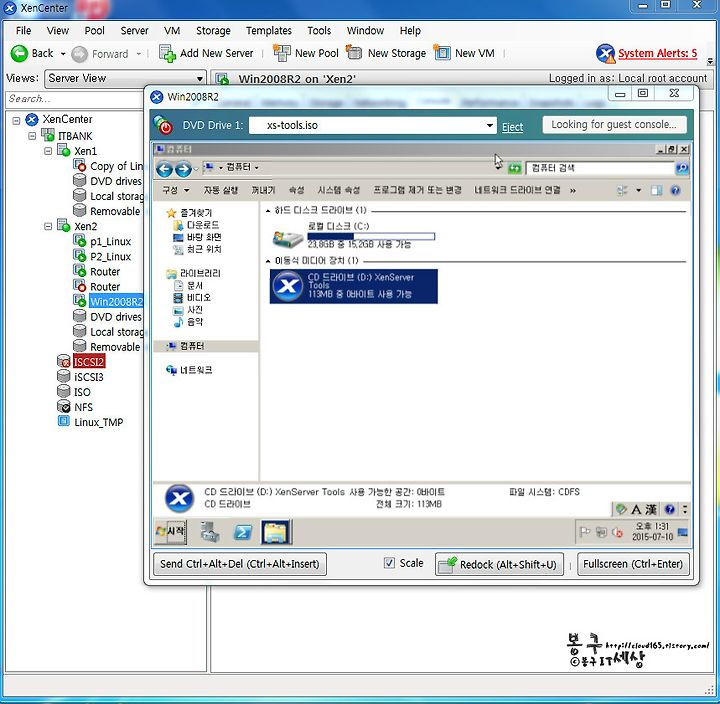Viewport: 720px width, 704px height.
Task: Open the VM menu
Action: [x=172, y=31]
